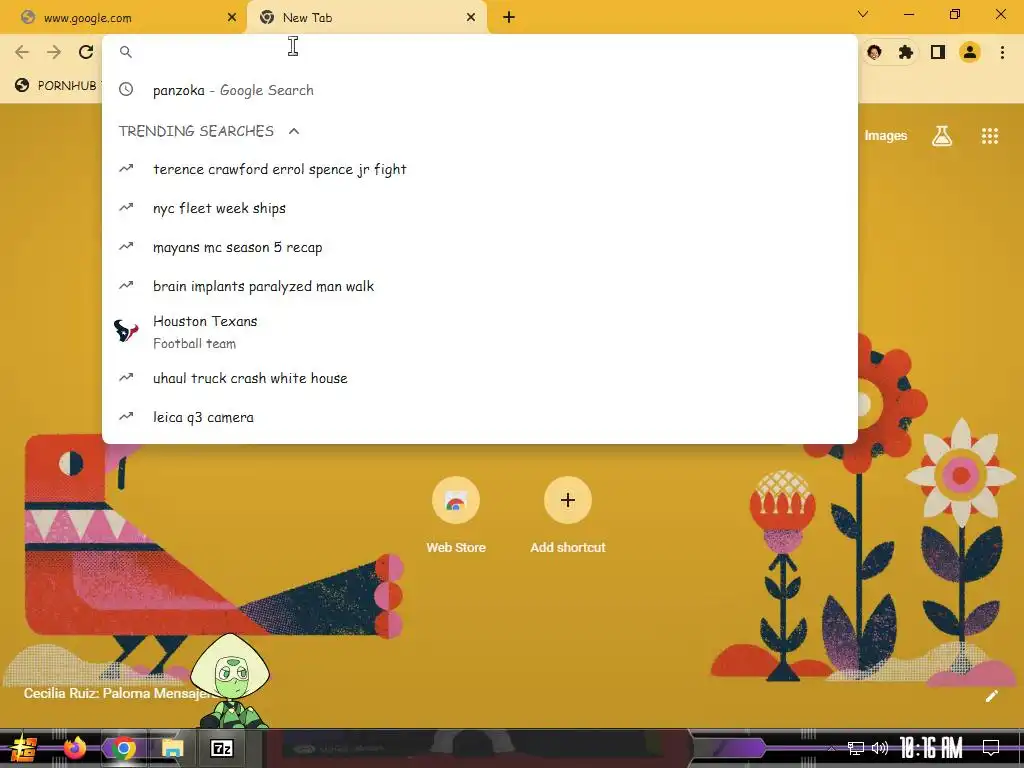This screenshot has height=768, width=1024.
Task: Click the customize page pencil icon
Action: coord(991,696)
